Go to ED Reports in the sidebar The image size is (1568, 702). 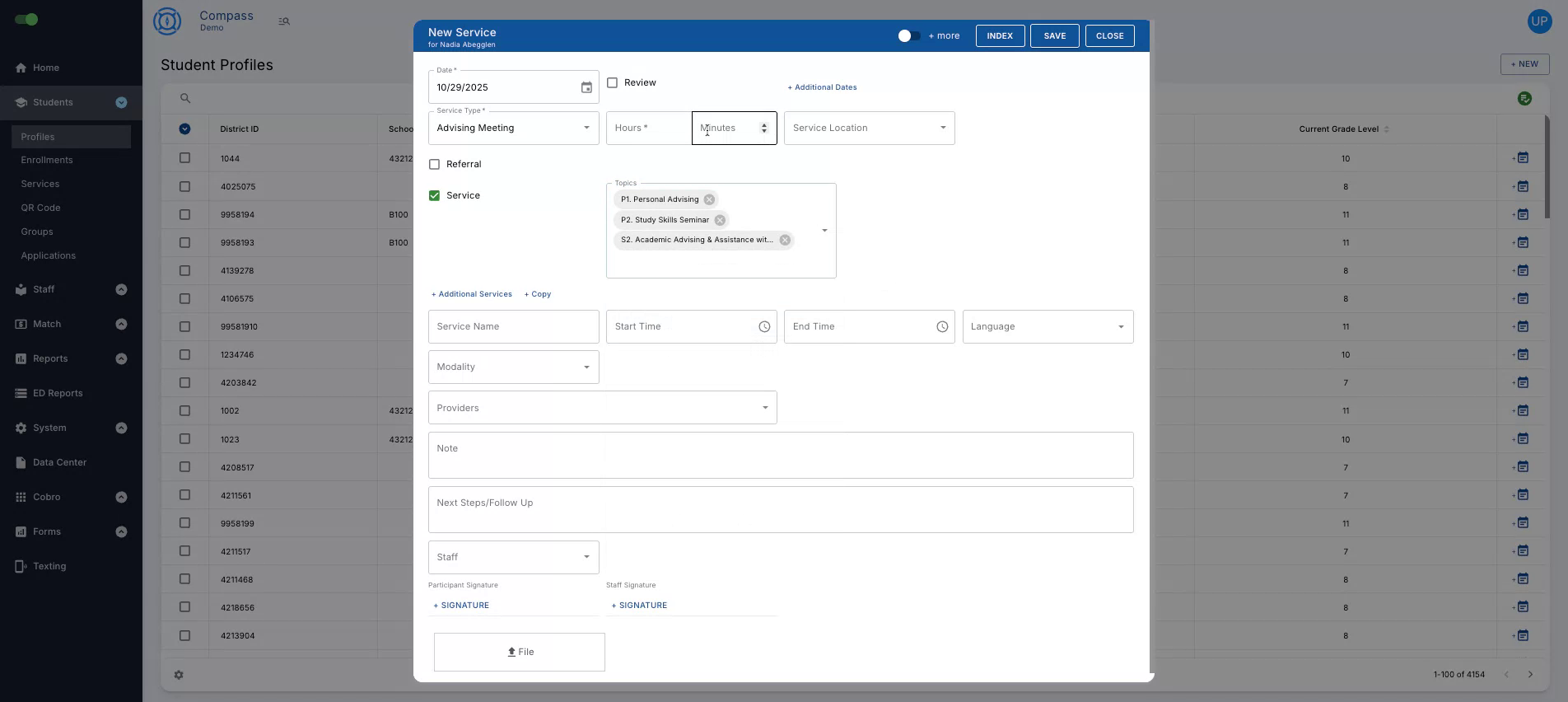click(x=58, y=394)
